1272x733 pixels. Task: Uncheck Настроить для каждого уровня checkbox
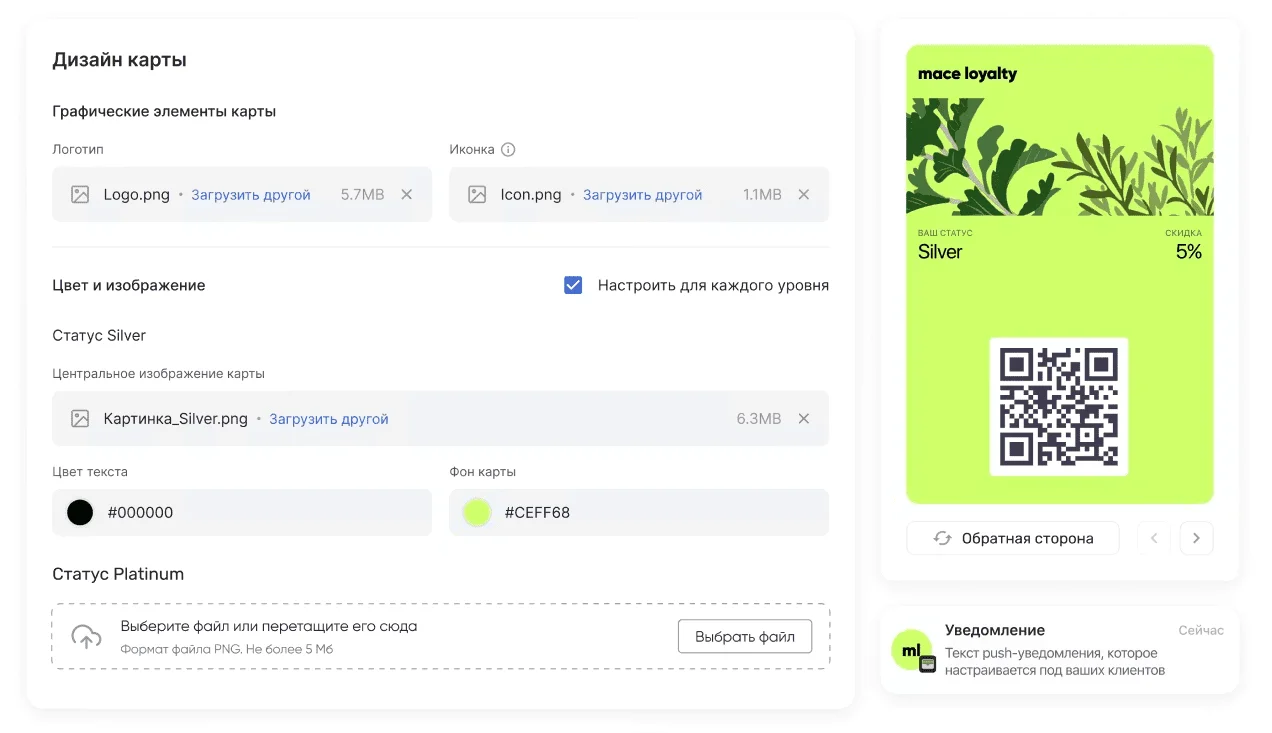tap(573, 285)
